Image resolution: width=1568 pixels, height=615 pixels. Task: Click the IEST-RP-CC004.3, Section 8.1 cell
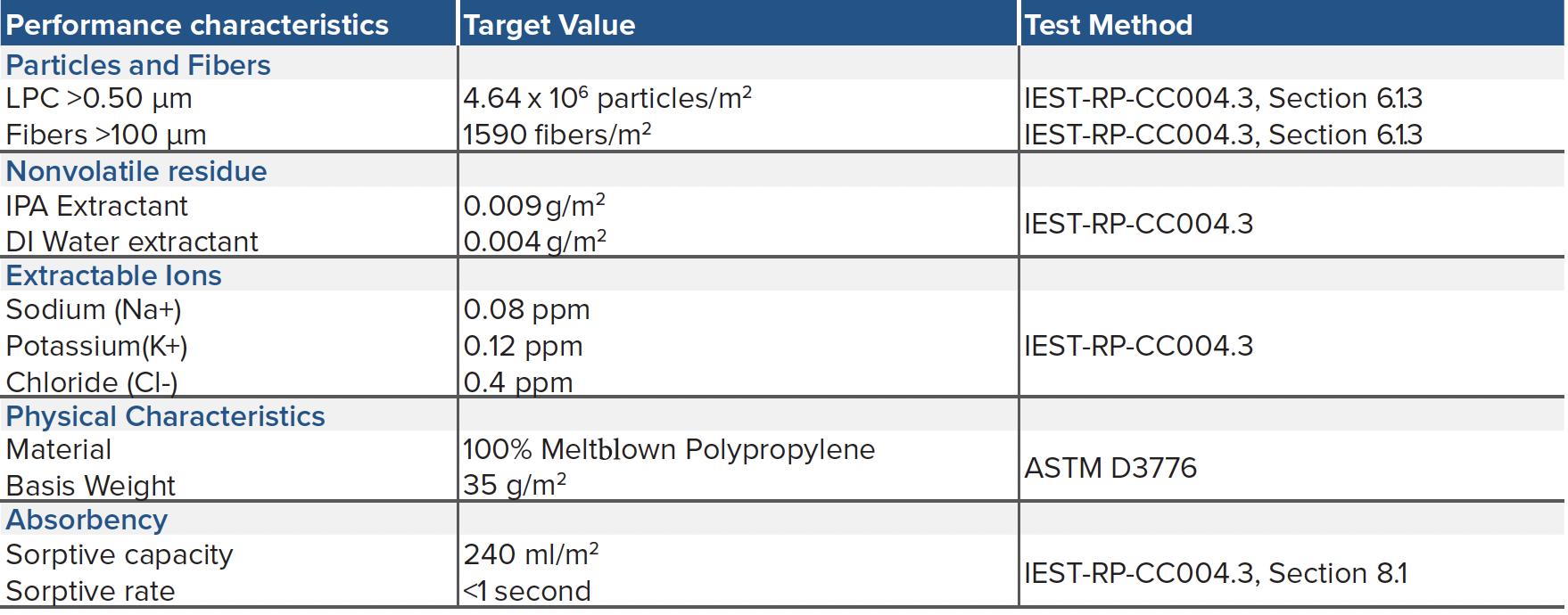pos(1216,573)
